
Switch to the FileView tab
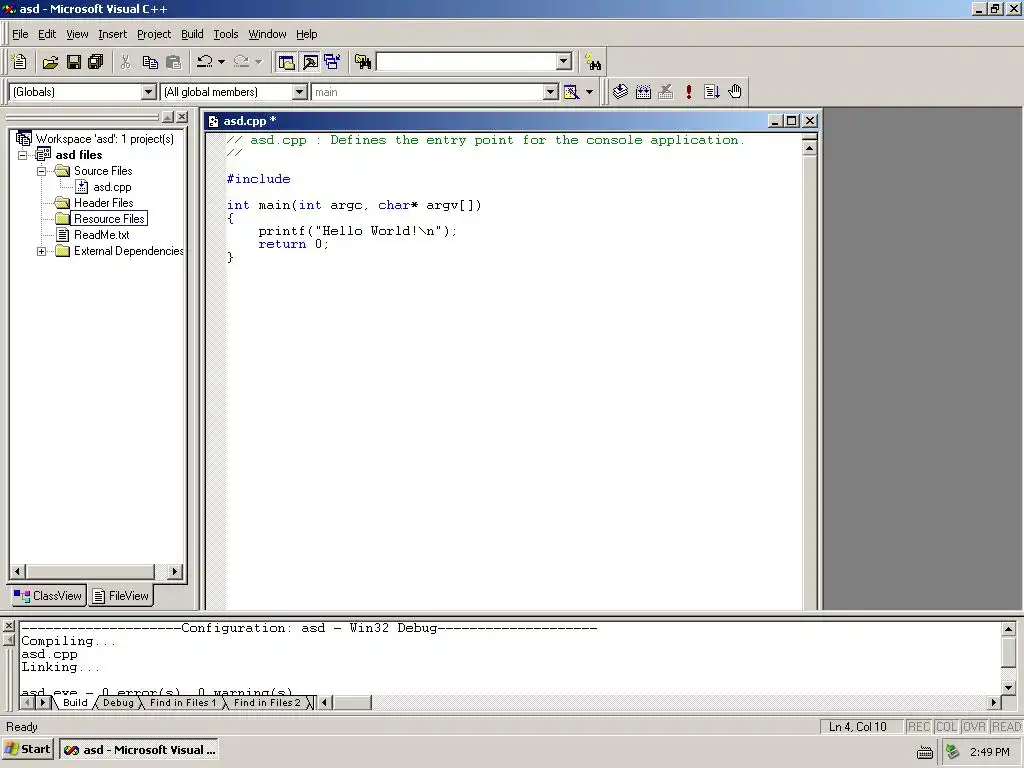pos(121,596)
